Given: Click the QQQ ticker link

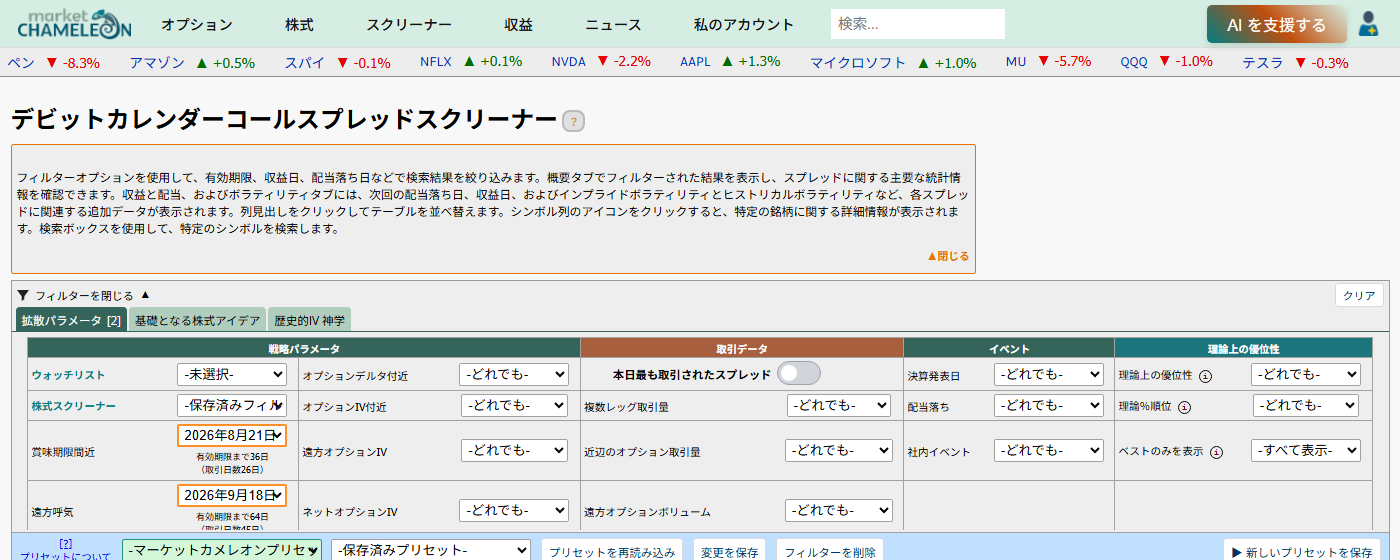Looking at the screenshot, I should tap(1134, 62).
